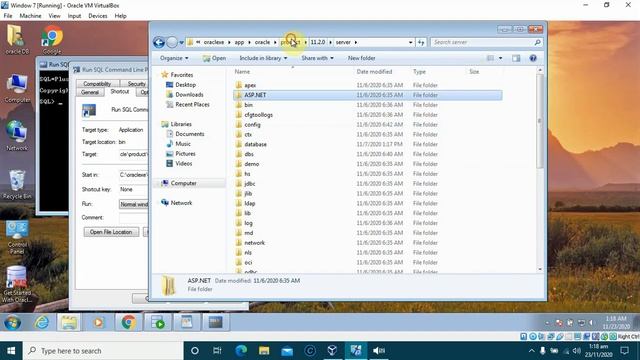Toggle the preview pane icon

516,58
